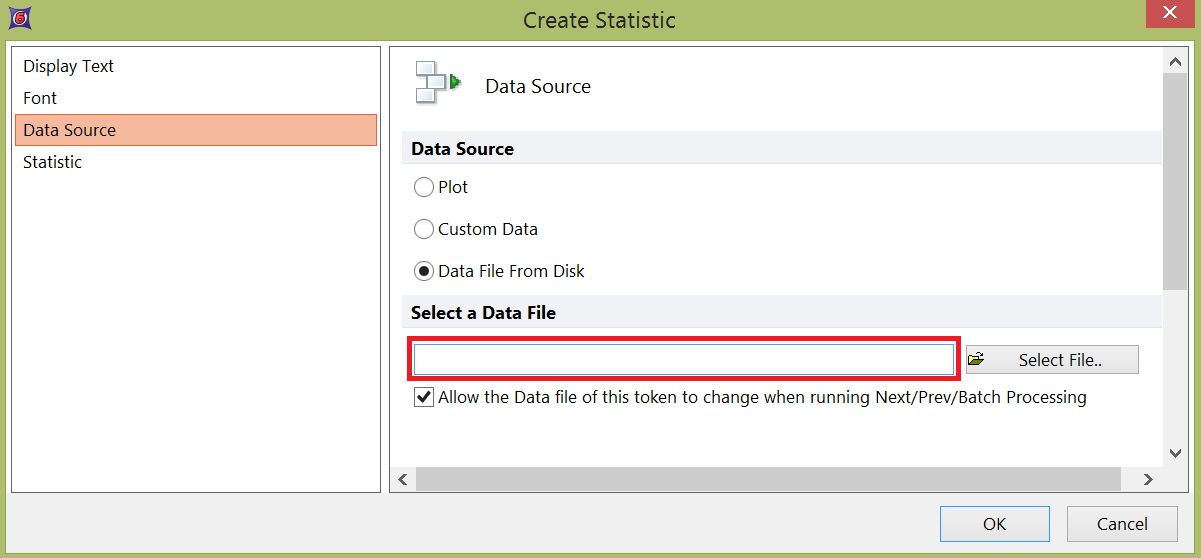This screenshot has height=558, width=1201.
Task: Click the data file path text field
Action: click(x=684, y=360)
